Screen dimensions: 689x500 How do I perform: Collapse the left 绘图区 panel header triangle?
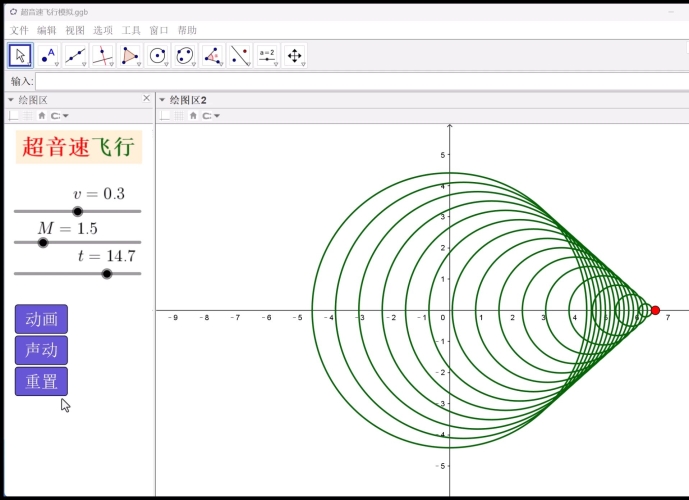click(11, 100)
